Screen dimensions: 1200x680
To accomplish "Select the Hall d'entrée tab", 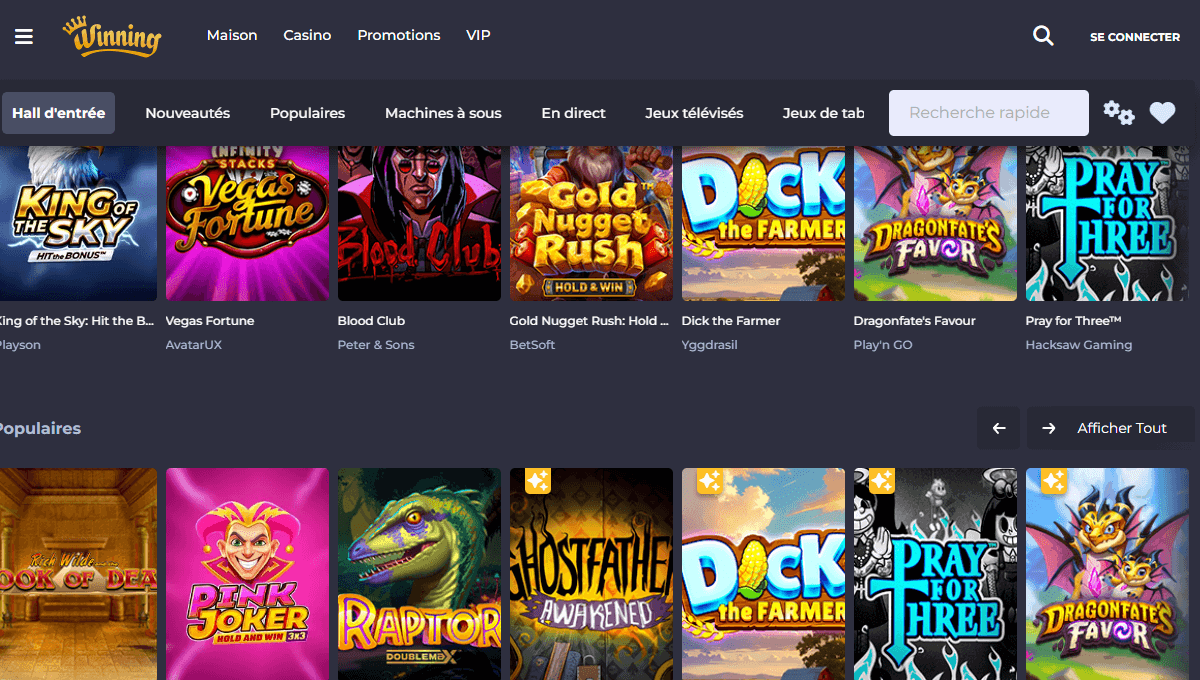I will click(x=58, y=113).
